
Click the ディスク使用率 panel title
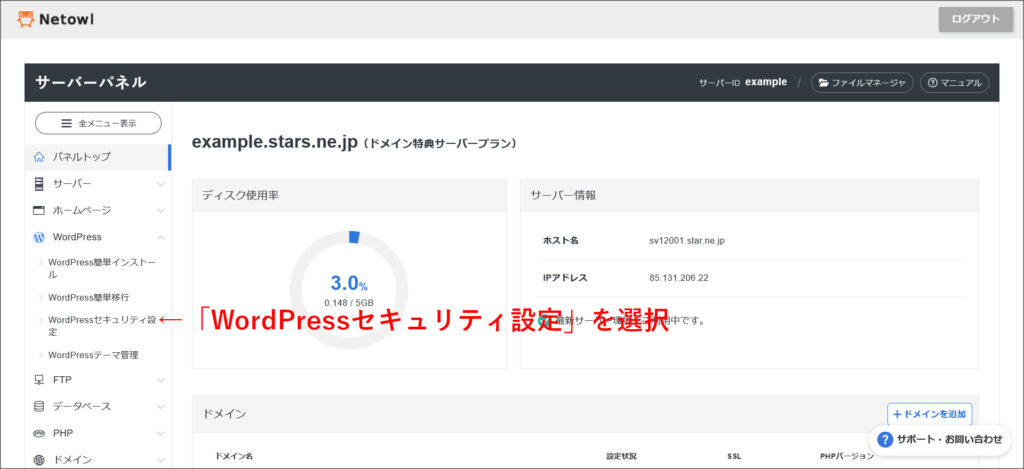tap(240, 195)
